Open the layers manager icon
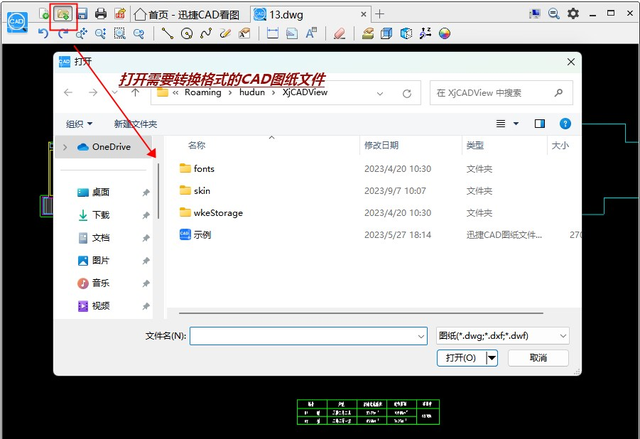 click(368, 33)
